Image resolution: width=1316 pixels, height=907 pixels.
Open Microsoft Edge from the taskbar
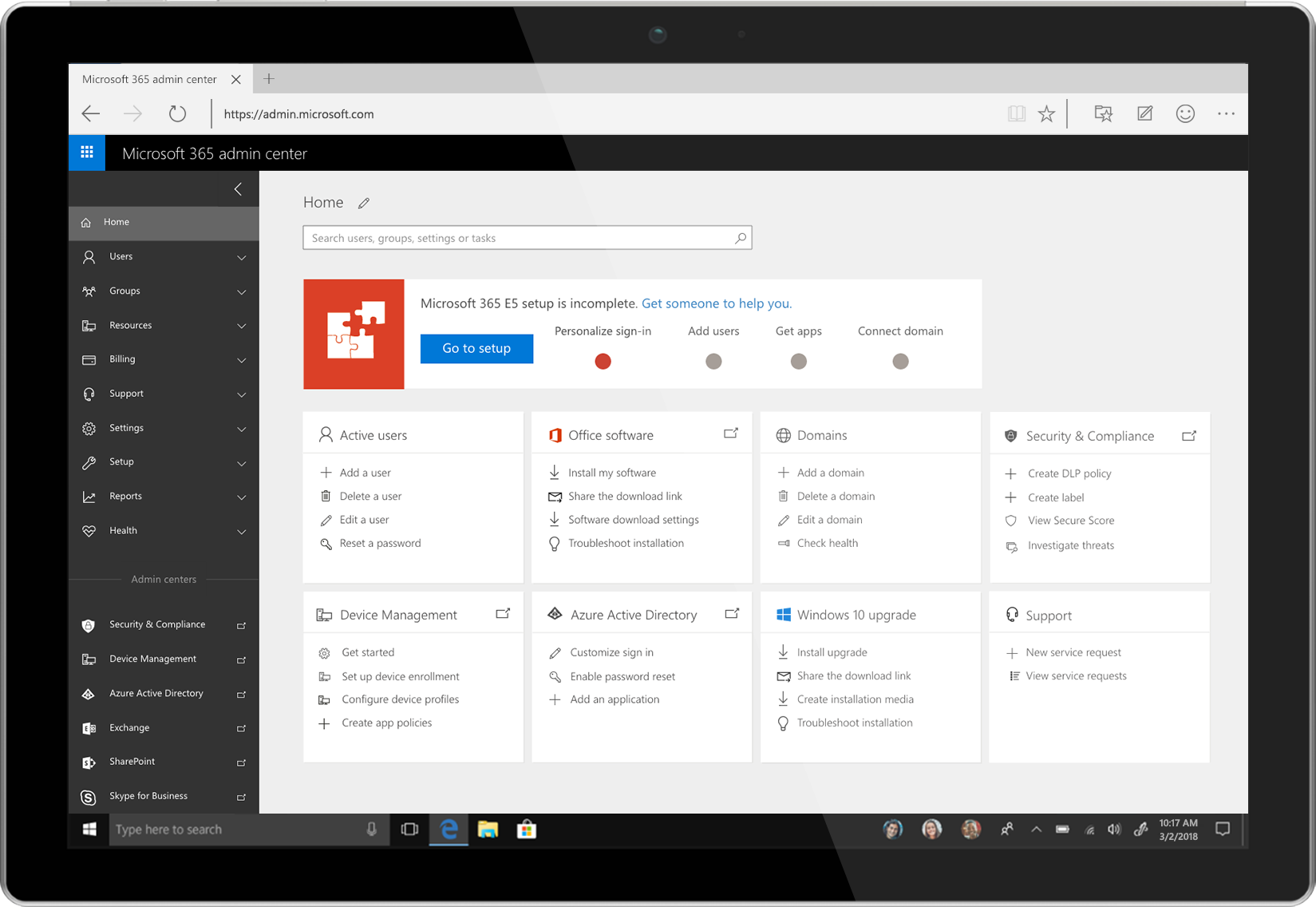[449, 830]
